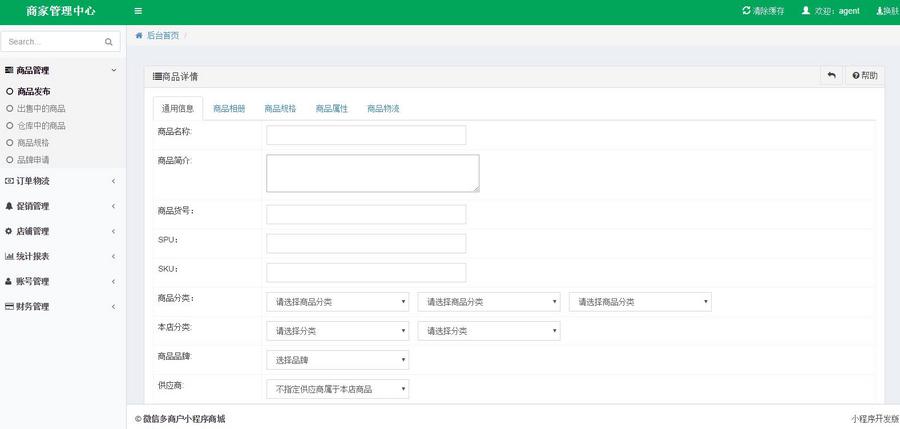The height and width of the screenshot is (429, 900).
Task: Switch to the 商品规格 tab
Action: tap(280, 109)
